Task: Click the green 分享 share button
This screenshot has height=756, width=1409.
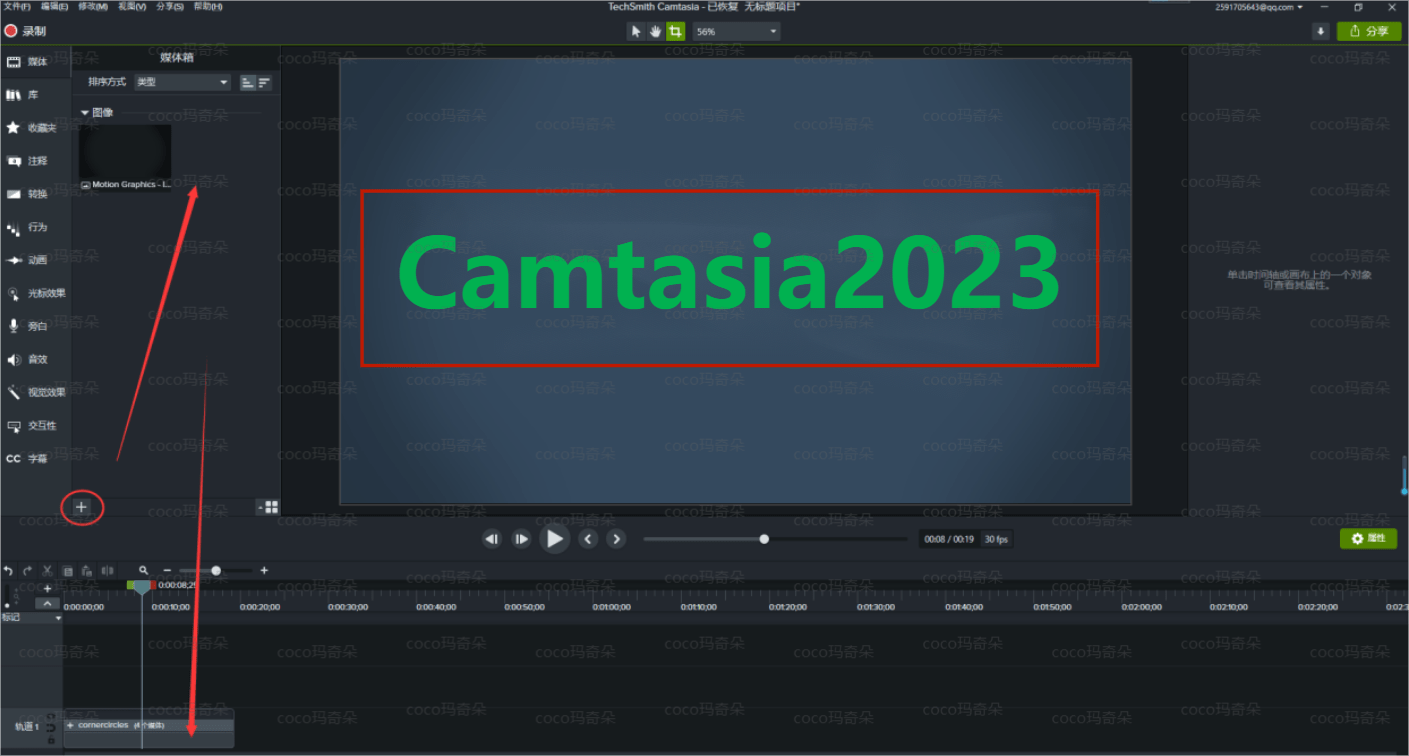Action: 1369,31
